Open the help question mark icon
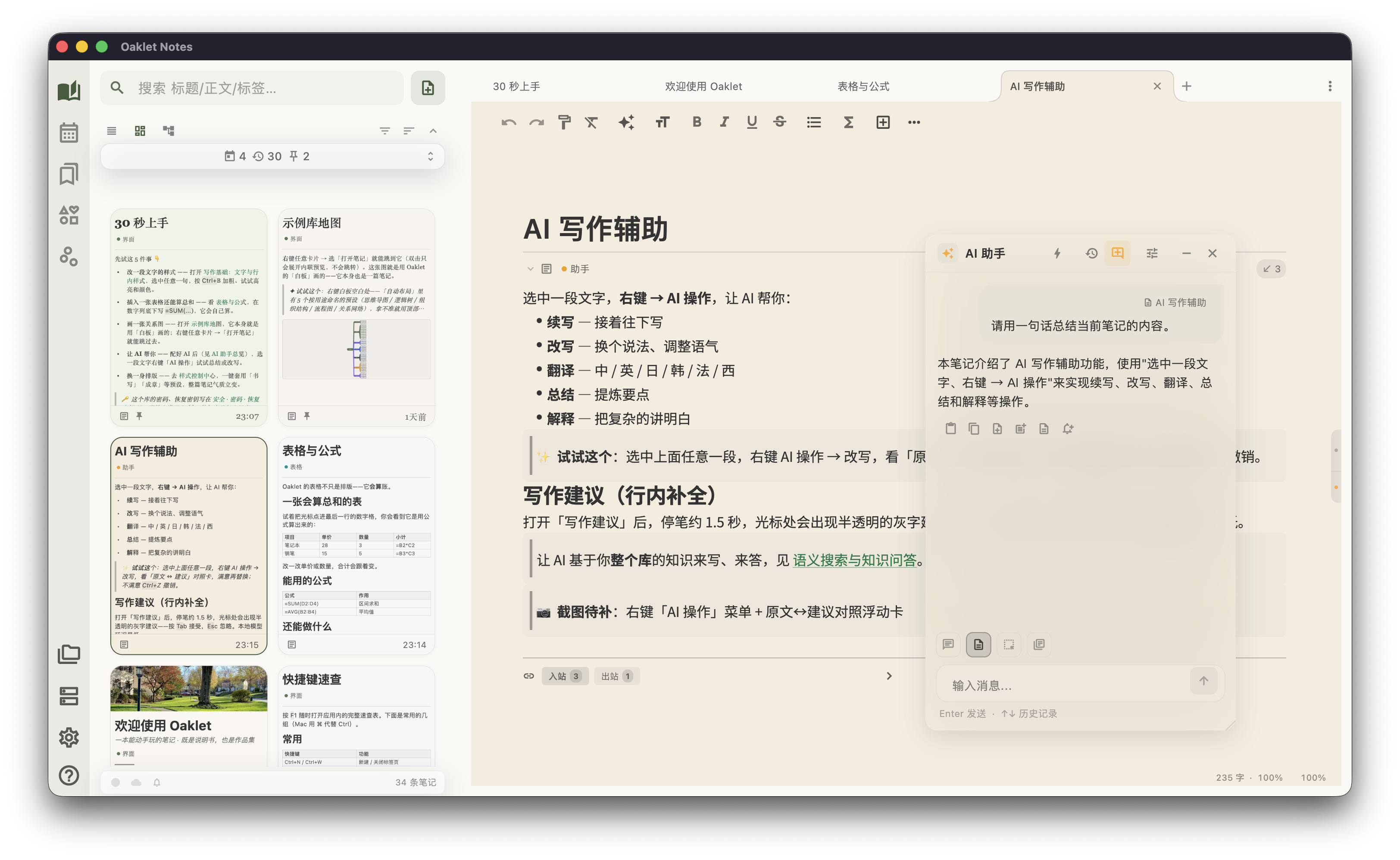Screen dimensions: 1400x860 (69, 775)
